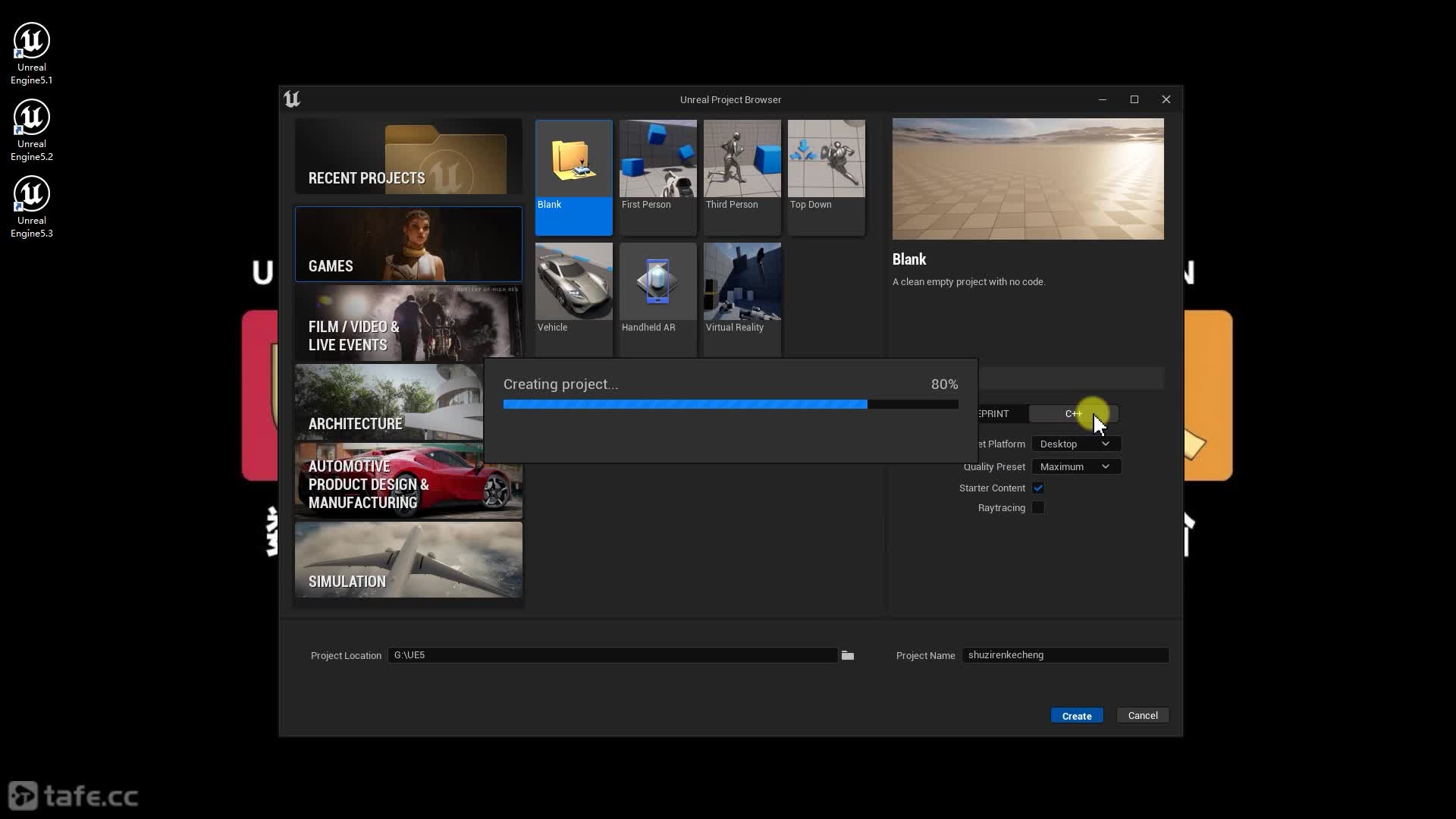Screen dimensions: 1456x819
Task: Open the Recent Projects category
Action: pyautogui.click(x=409, y=156)
